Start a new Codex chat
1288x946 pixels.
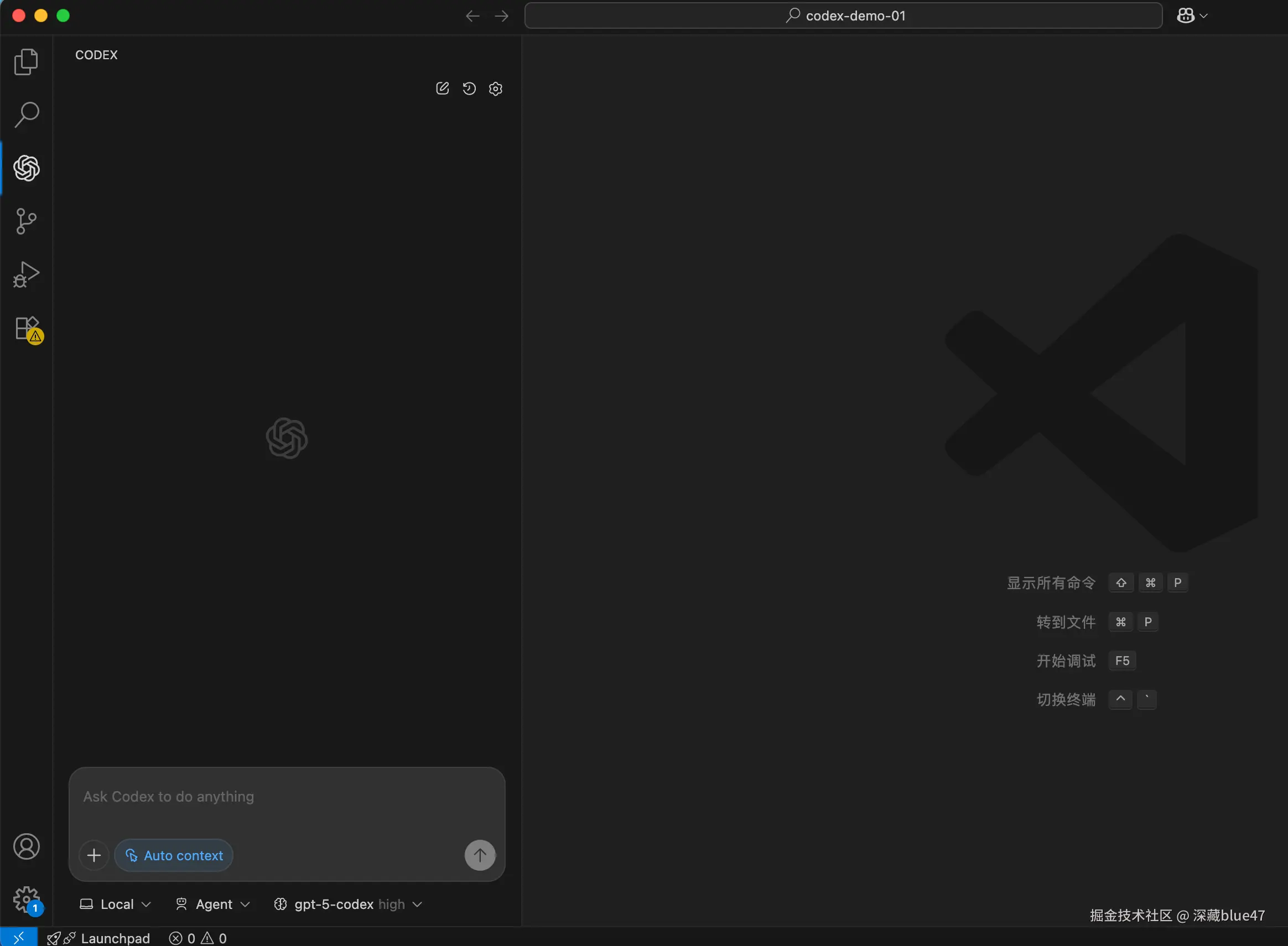pos(442,88)
